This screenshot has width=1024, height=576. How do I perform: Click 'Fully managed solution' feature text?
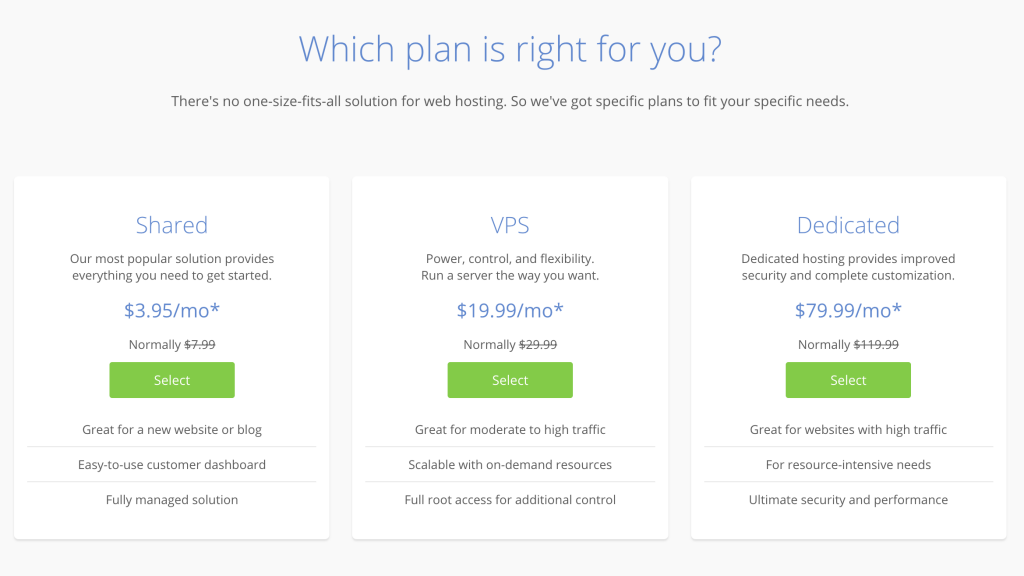coord(172,500)
